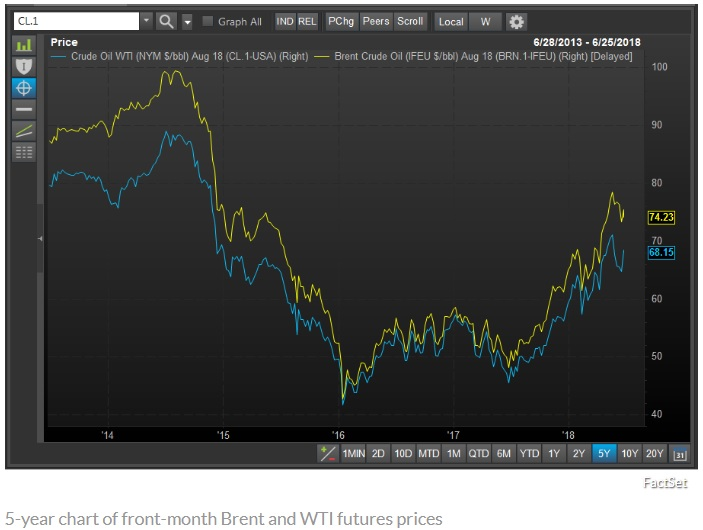The width and height of the screenshot is (703, 530).
Task: Open the data table grid icon
Action: click(x=24, y=152)
